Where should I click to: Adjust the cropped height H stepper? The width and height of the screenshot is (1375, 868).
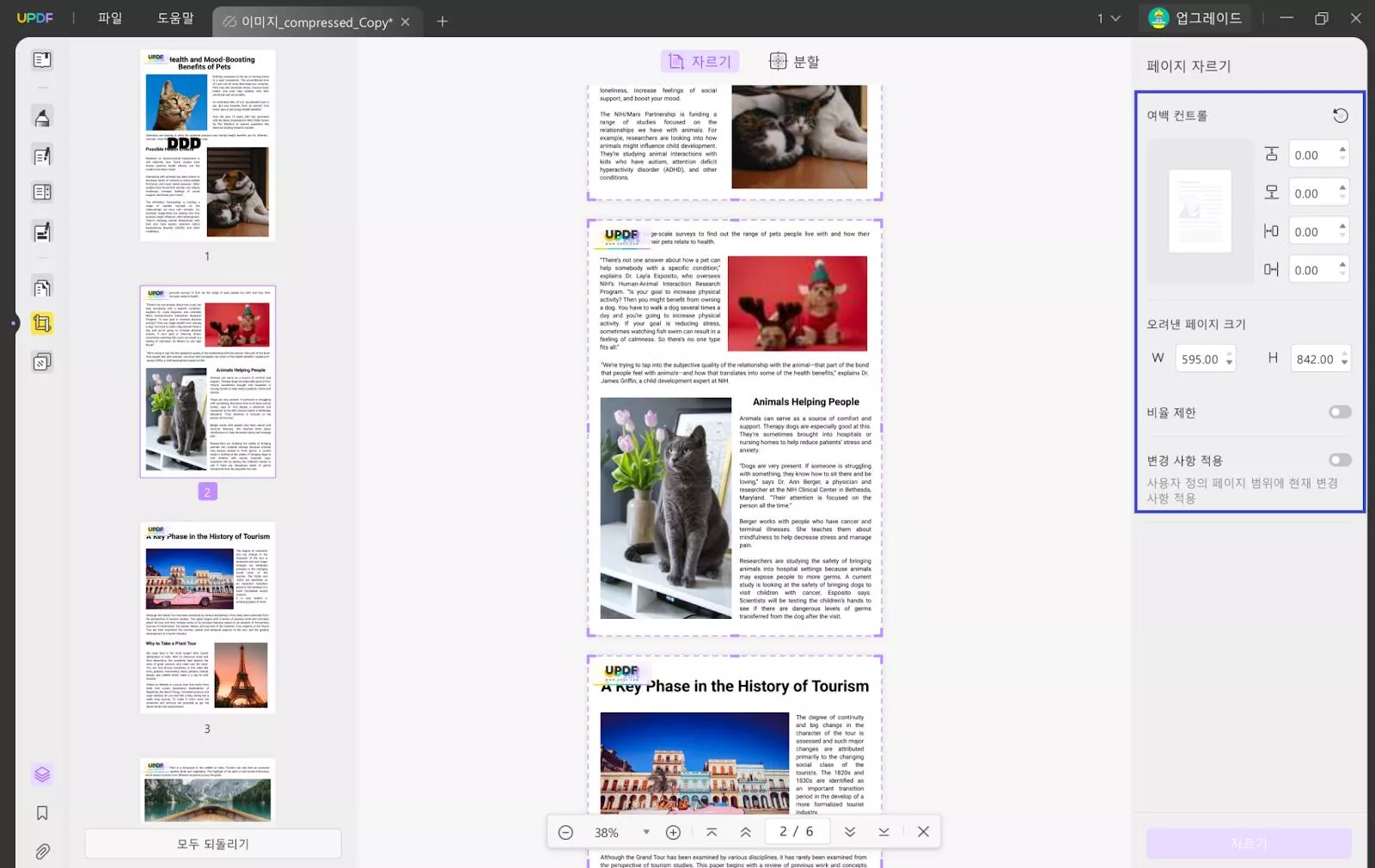coord(1344,358)
